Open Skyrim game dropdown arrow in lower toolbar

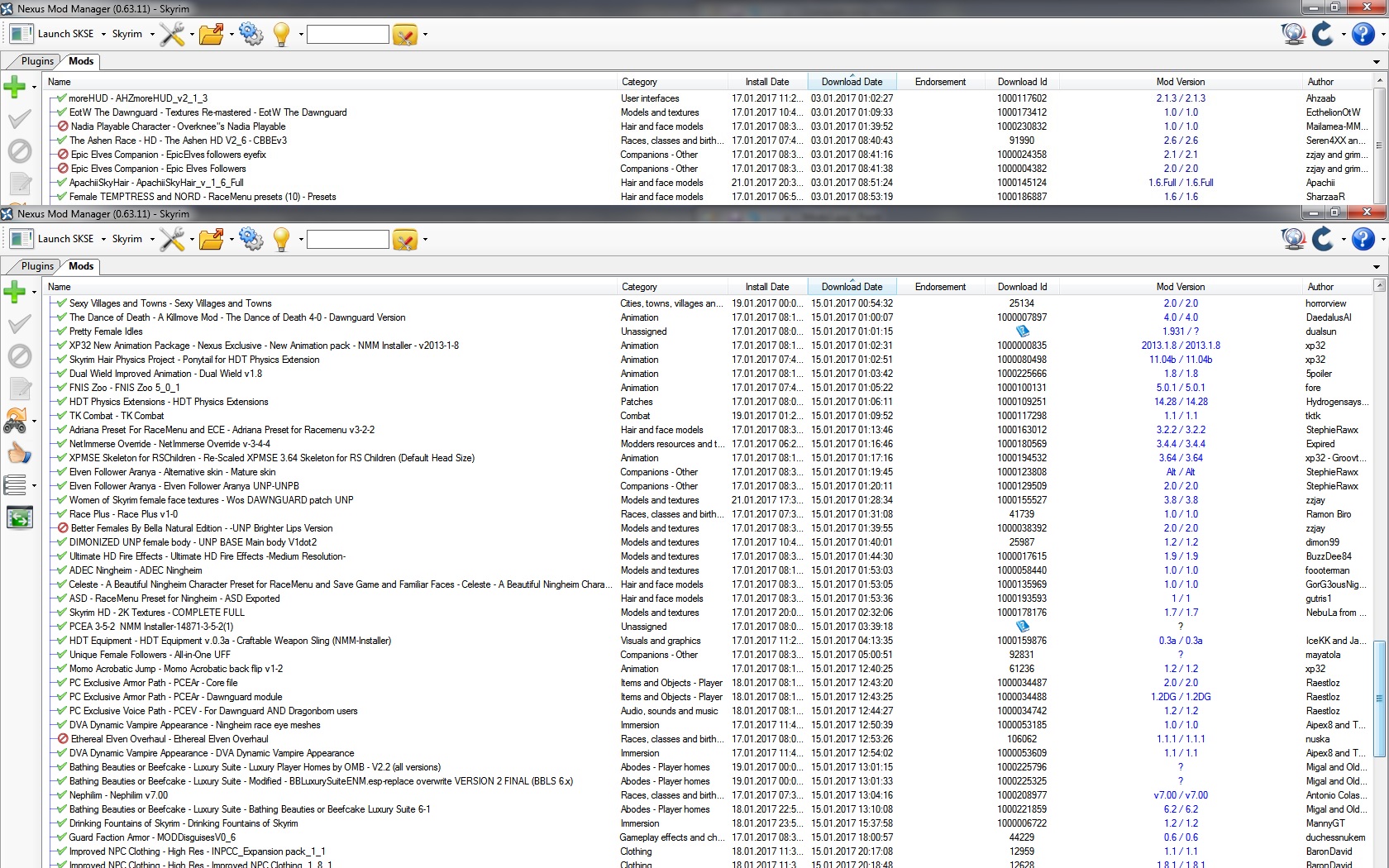click(x=152, y=240)
